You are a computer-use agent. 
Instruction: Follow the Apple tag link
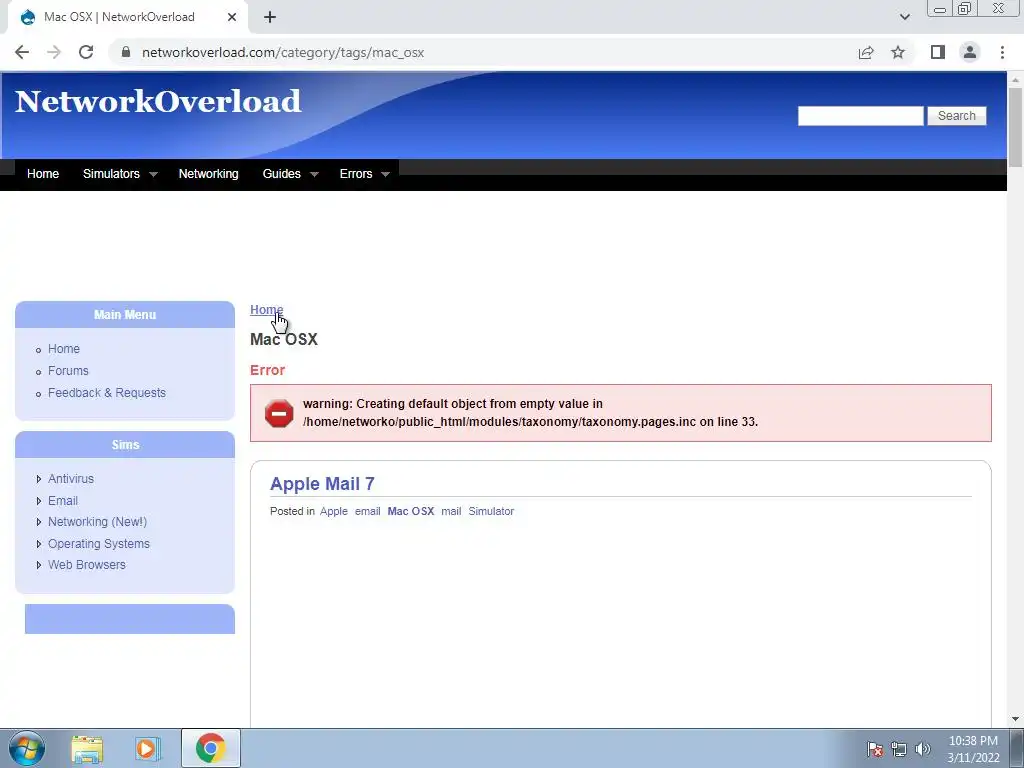click(x=334, y=511)
